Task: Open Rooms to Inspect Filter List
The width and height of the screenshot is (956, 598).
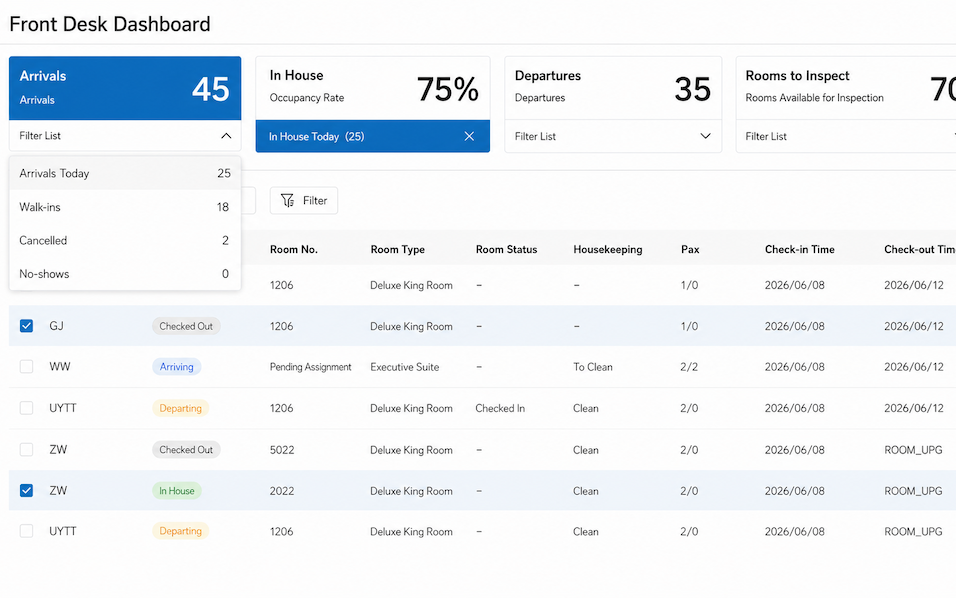Action: point(846,137)
